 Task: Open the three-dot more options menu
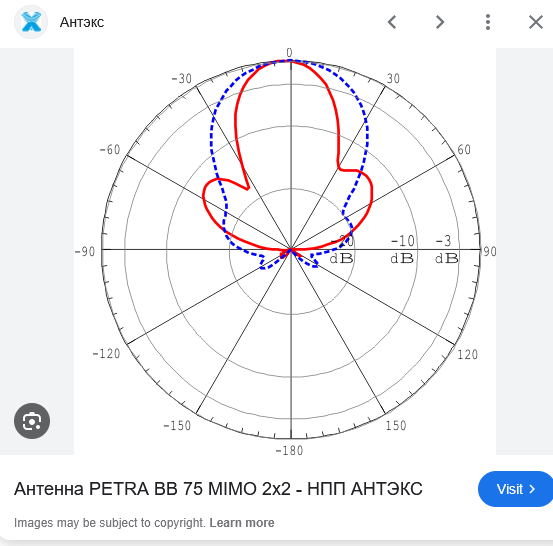[488, 22]
